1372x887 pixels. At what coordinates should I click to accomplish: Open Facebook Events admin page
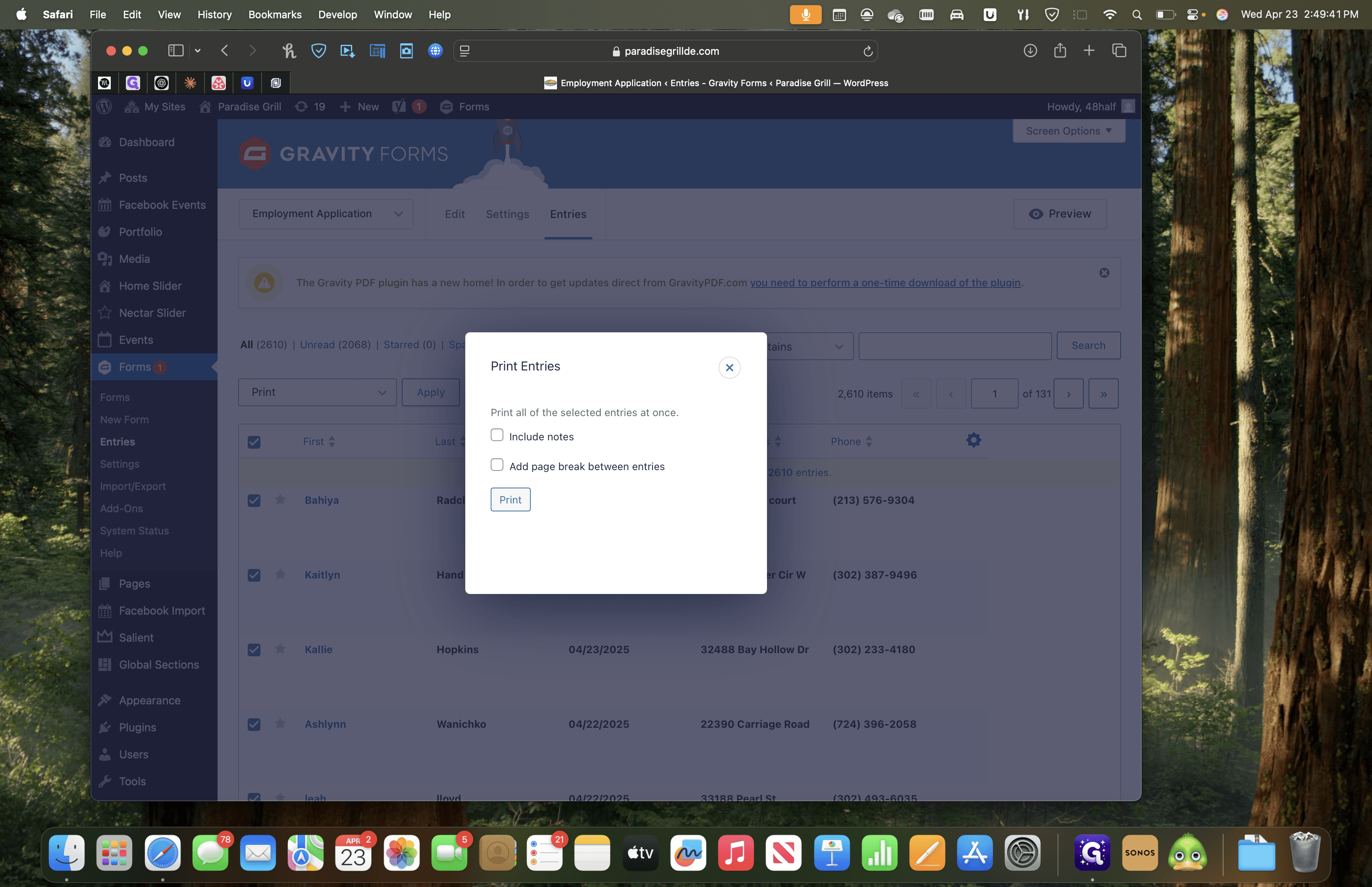[x=162, y=205]
